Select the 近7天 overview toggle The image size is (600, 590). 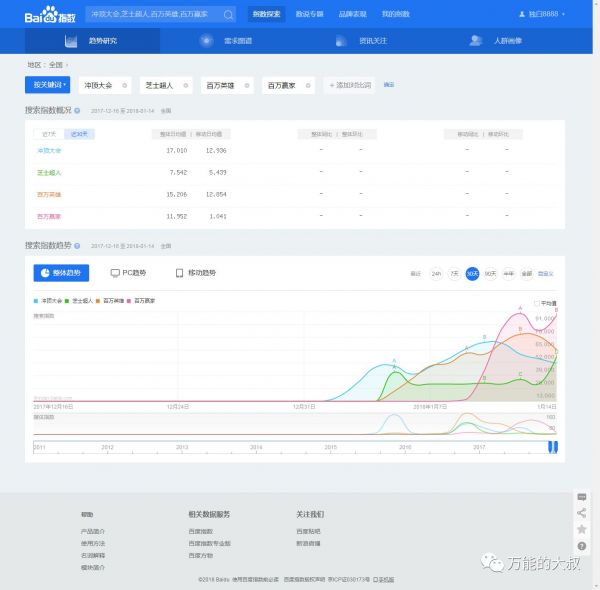pyautogui.click(x=46, y=133)
